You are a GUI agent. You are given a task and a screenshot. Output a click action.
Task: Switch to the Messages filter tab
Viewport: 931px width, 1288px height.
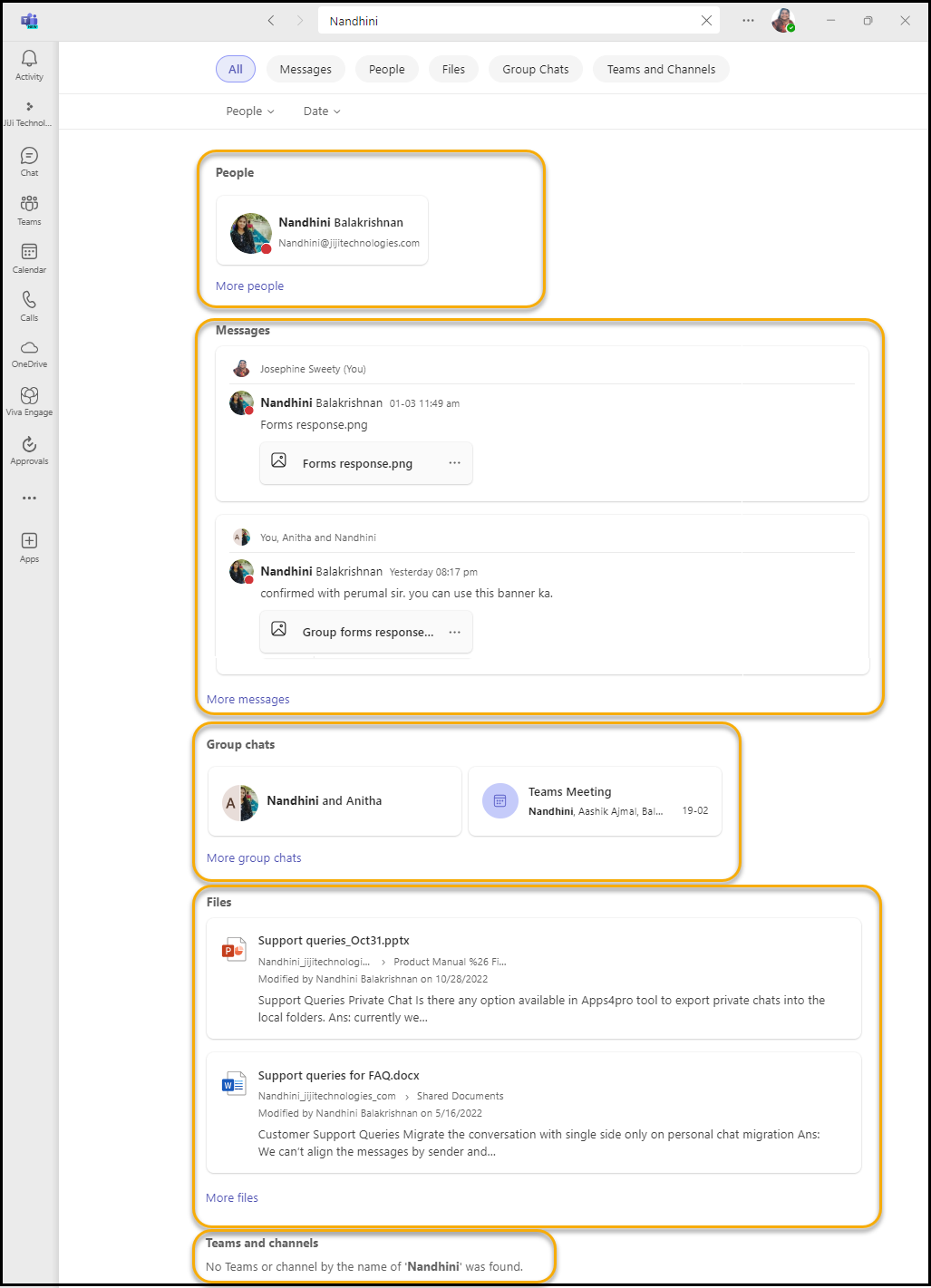[x=305, y=70]
